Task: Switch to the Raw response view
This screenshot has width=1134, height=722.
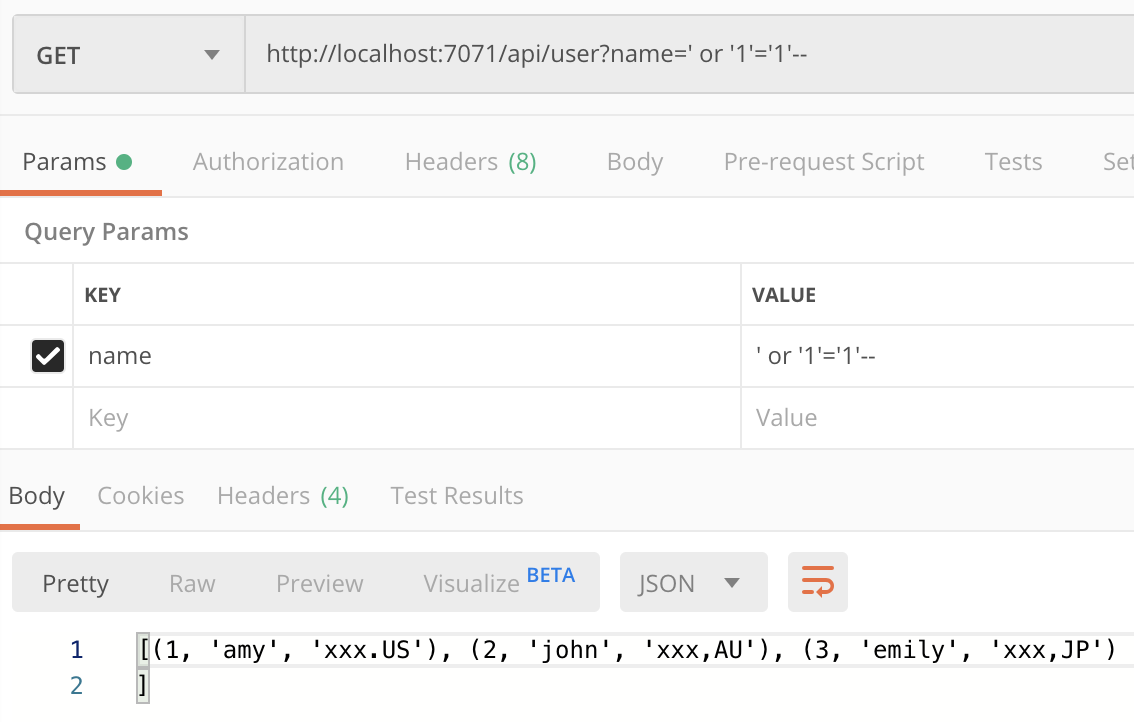Action: (x=191, y=582)
